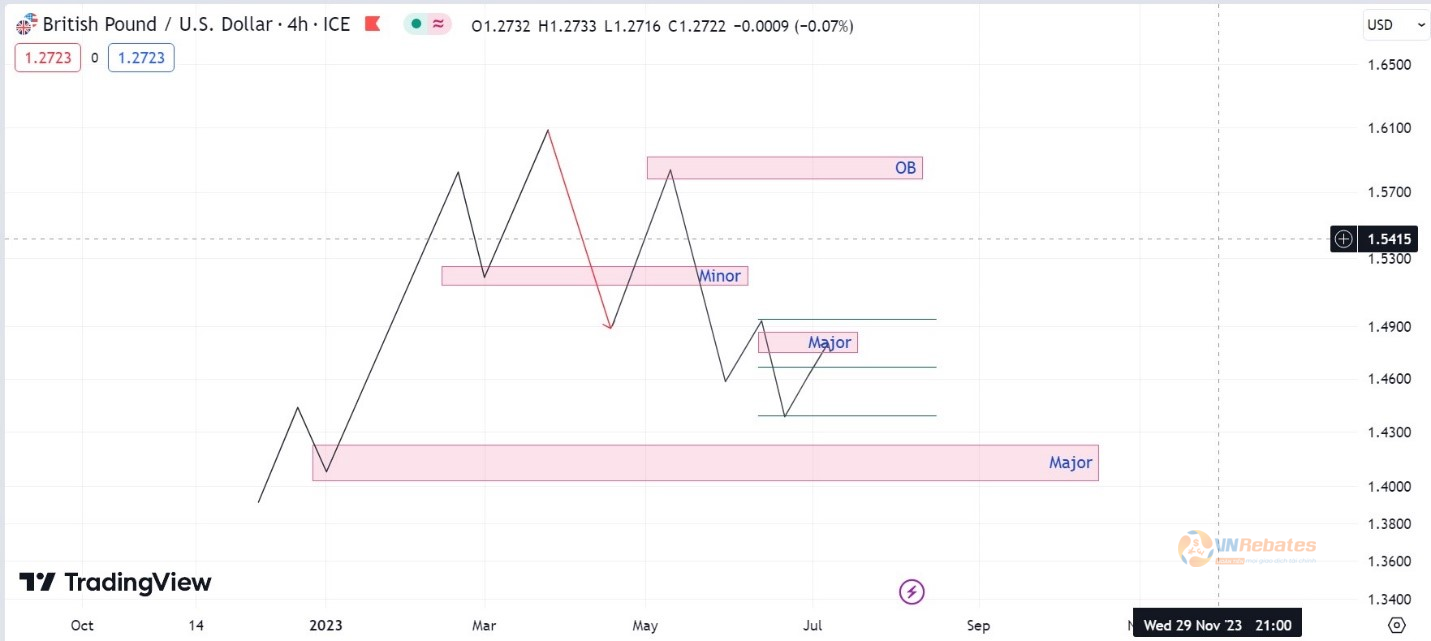Click the plus icon beside 1.5415 price

click(1343, 239)
